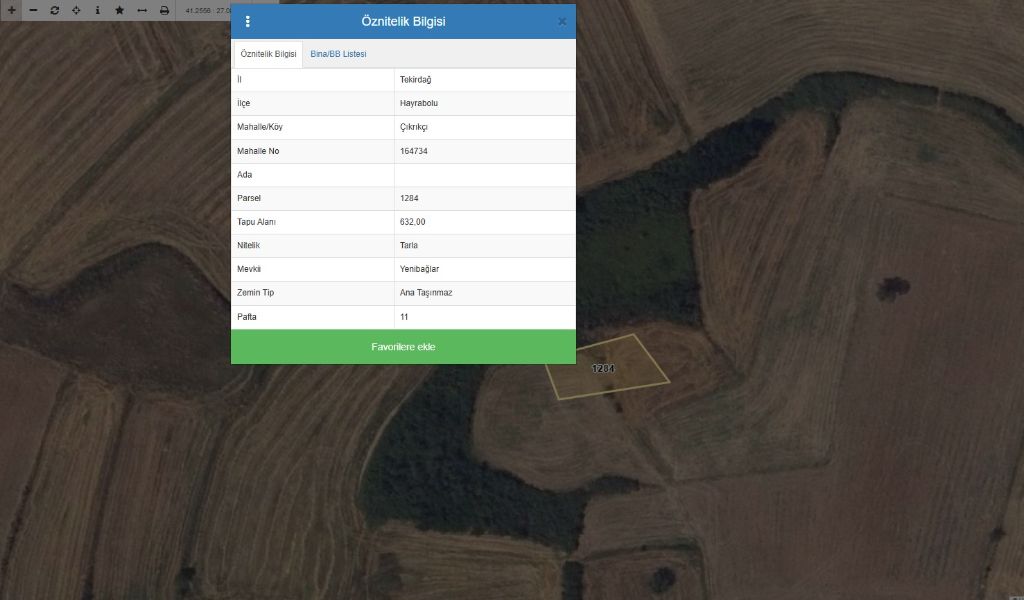
Task: Close the Öznitelik Bilgisi panel
Action: click(x=562, y=21)
